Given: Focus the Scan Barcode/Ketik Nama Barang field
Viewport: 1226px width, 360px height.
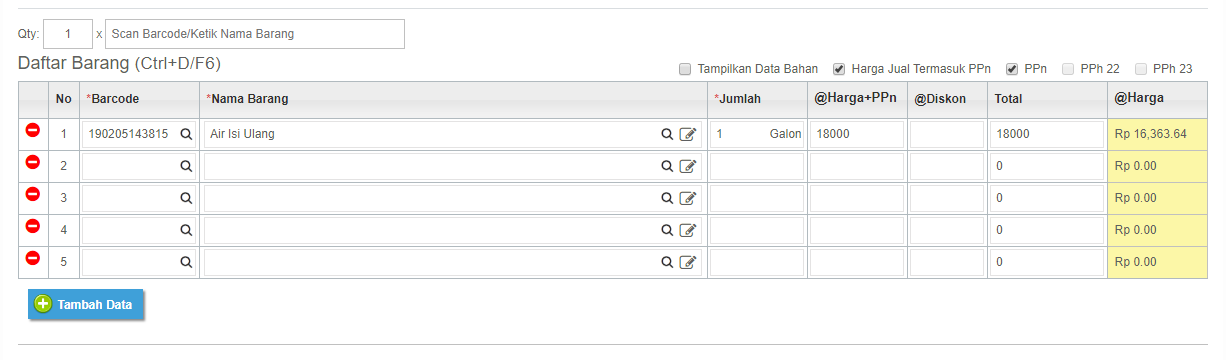Looking at the screenshot, I should 255,34.
